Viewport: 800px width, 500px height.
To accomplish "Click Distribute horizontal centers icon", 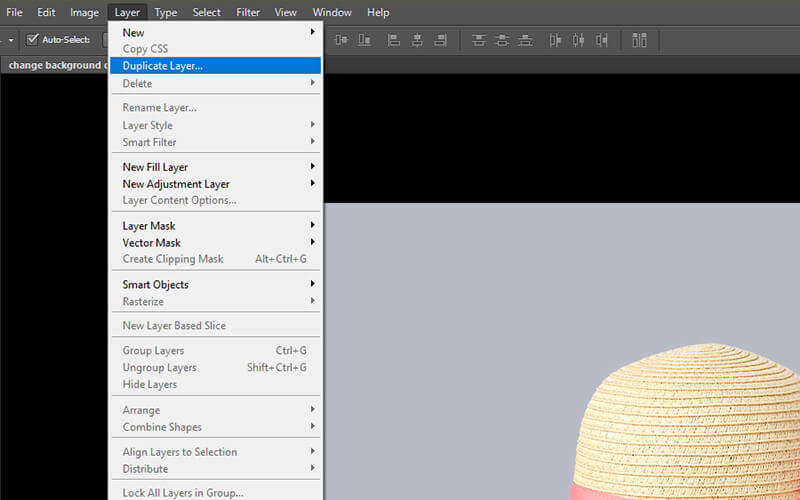I will (578, 40).
